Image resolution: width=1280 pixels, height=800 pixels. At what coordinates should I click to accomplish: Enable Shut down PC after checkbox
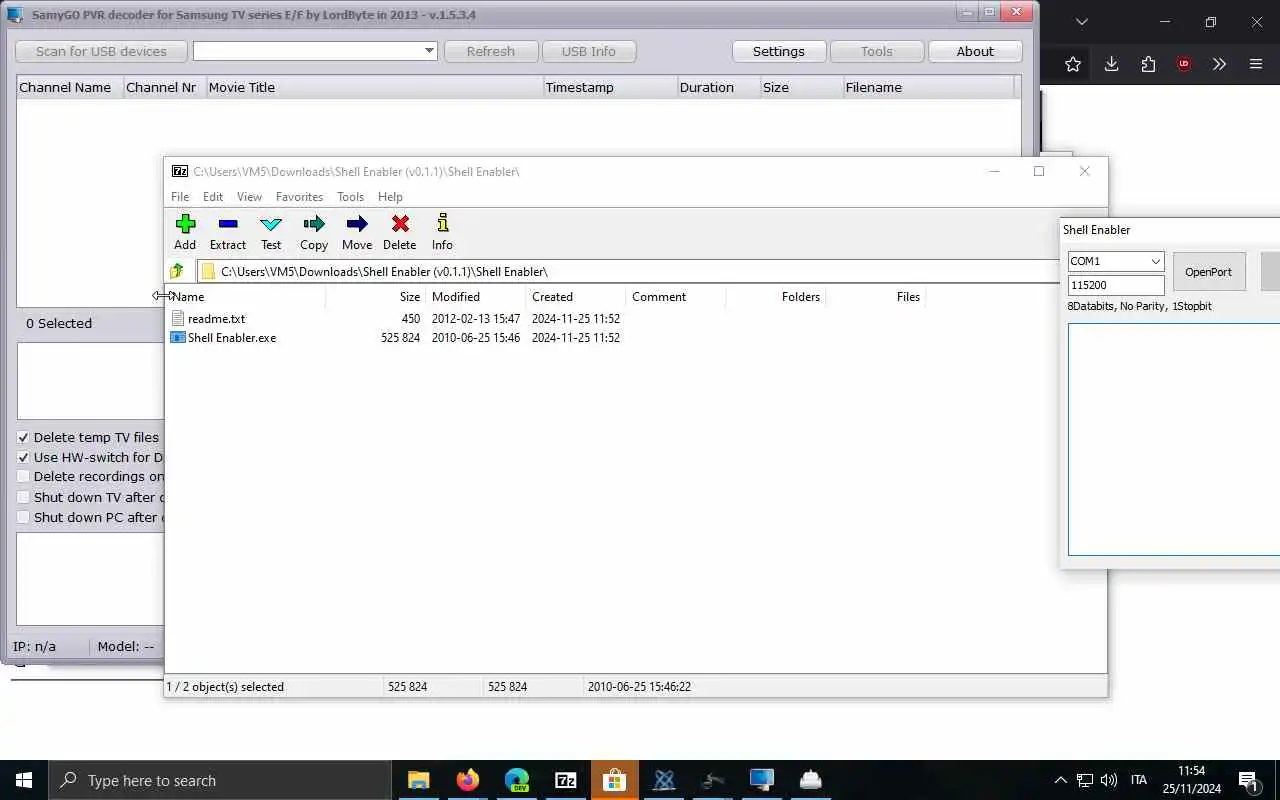[x=23, y=517]
